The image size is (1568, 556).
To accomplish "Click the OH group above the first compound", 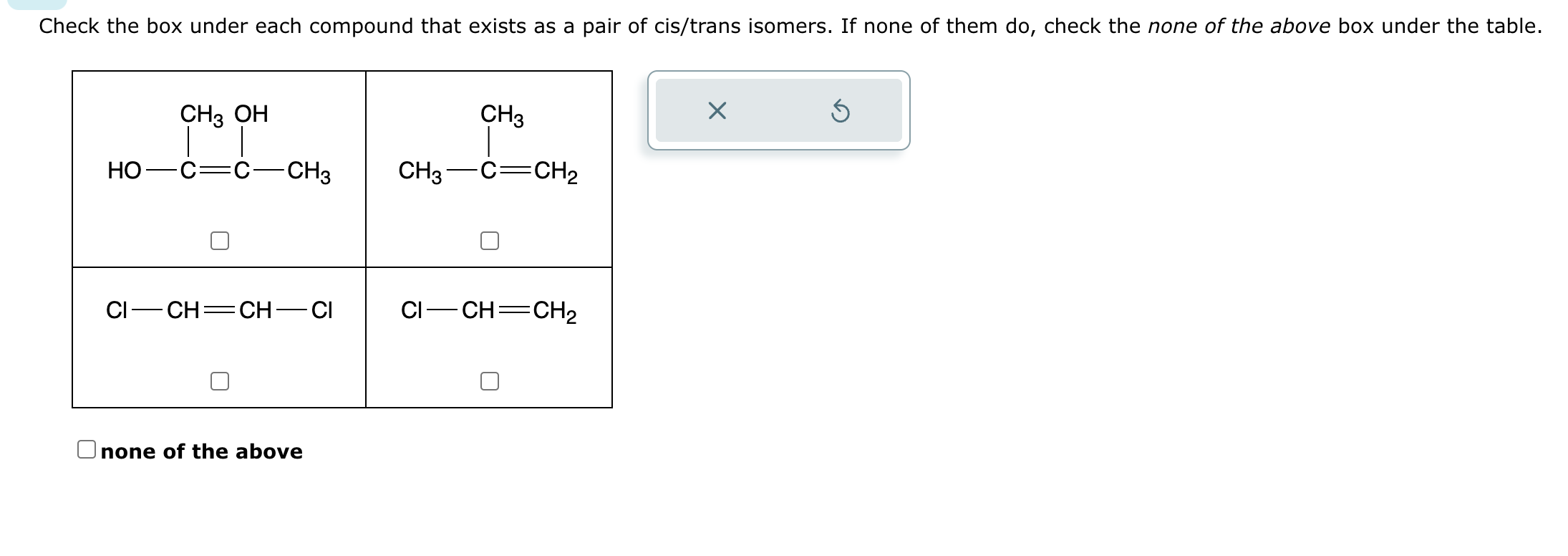I will [x=251, y=113].
